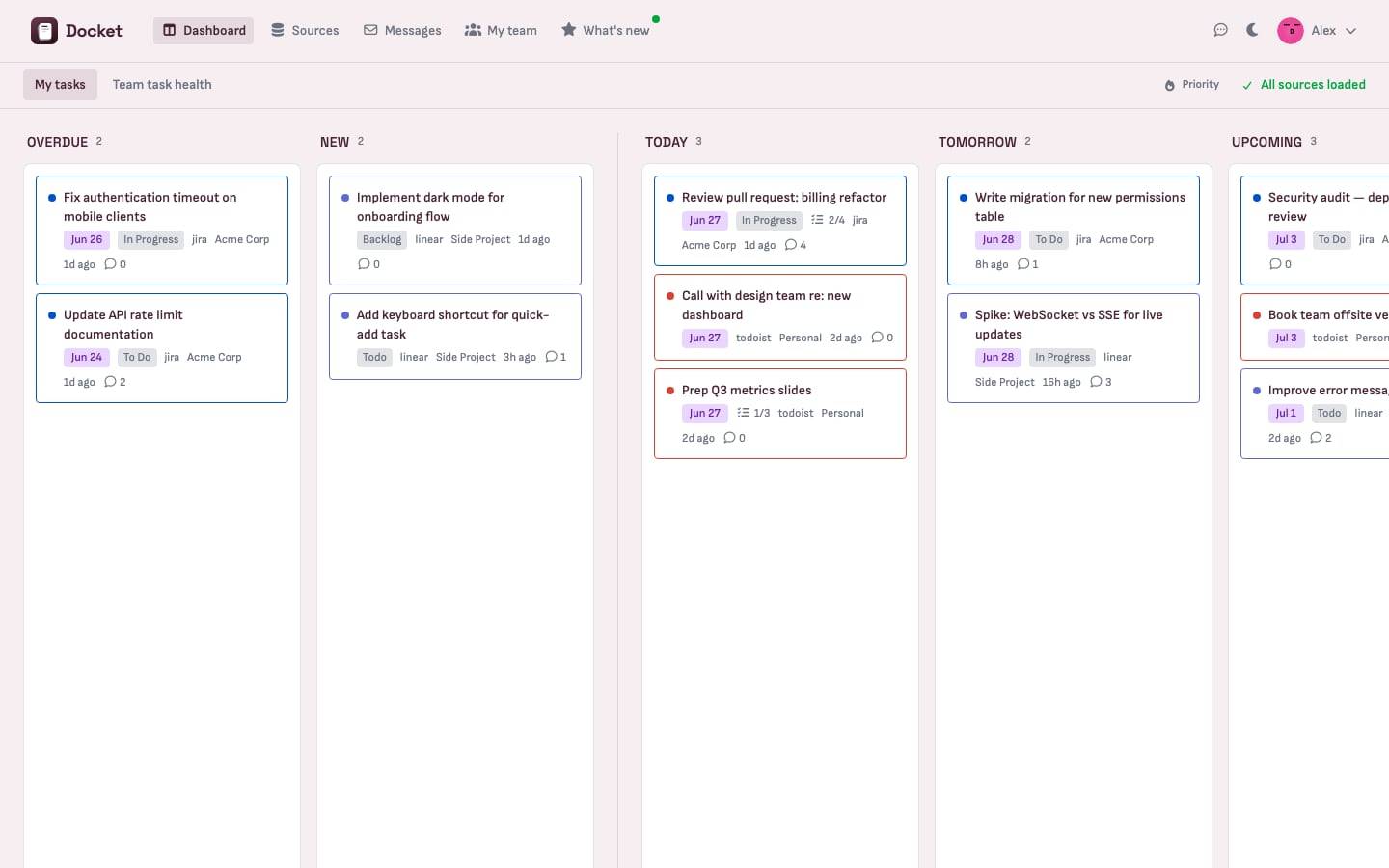Open the Dashboard tab
This screenshot has width=1389, height=868.
tap(204, 31)
